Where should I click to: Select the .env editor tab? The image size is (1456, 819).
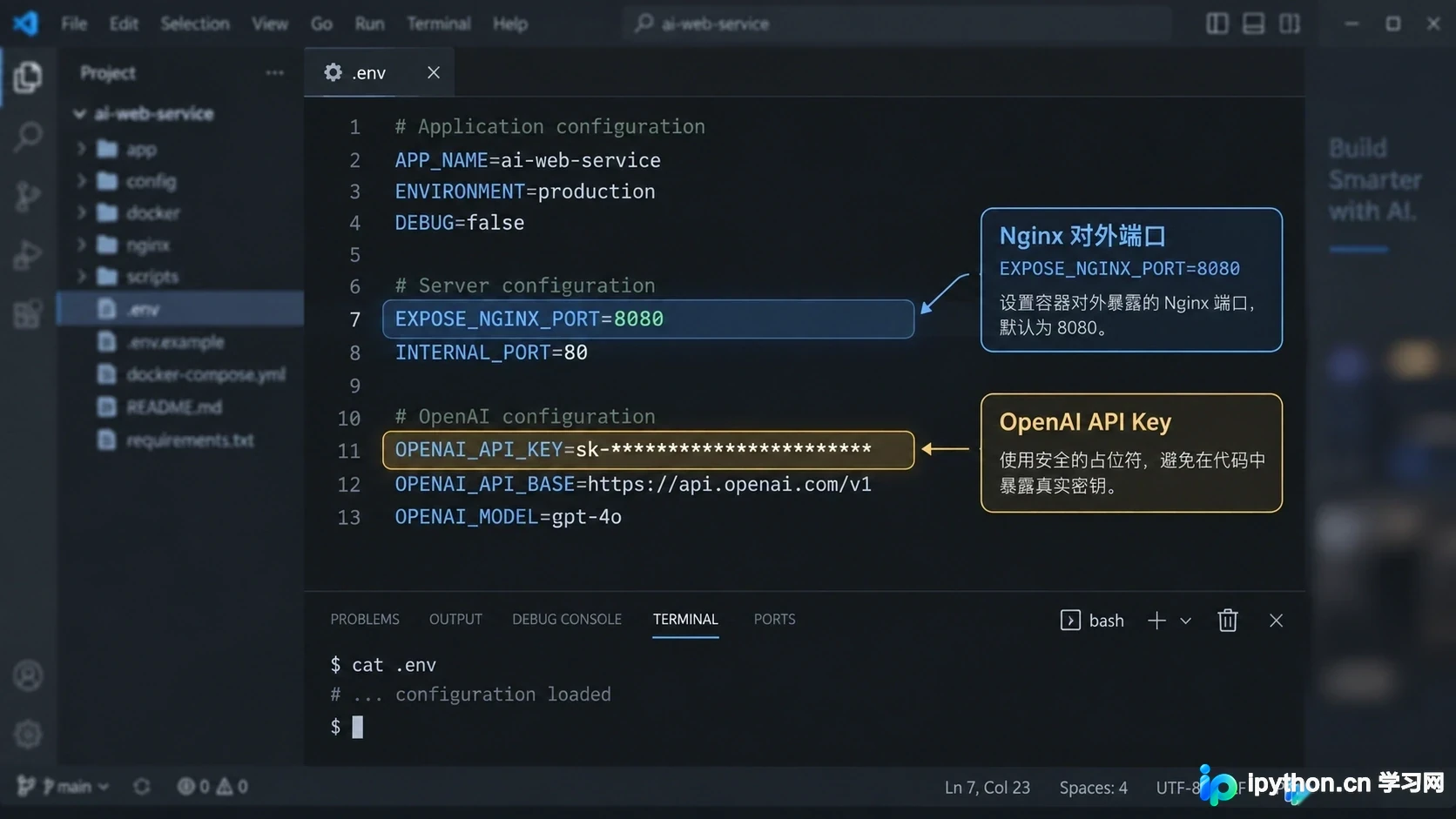click(x=379, y=73)
